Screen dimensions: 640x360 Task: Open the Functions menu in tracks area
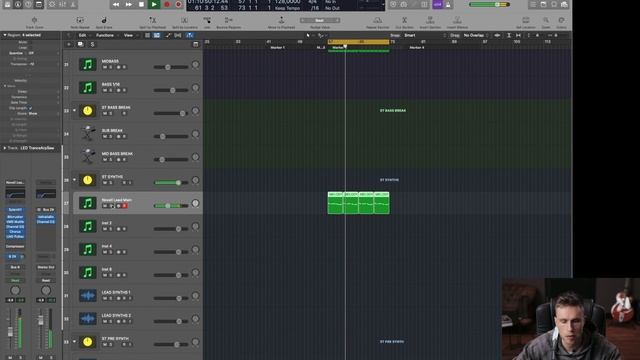(x=105, y=36)
